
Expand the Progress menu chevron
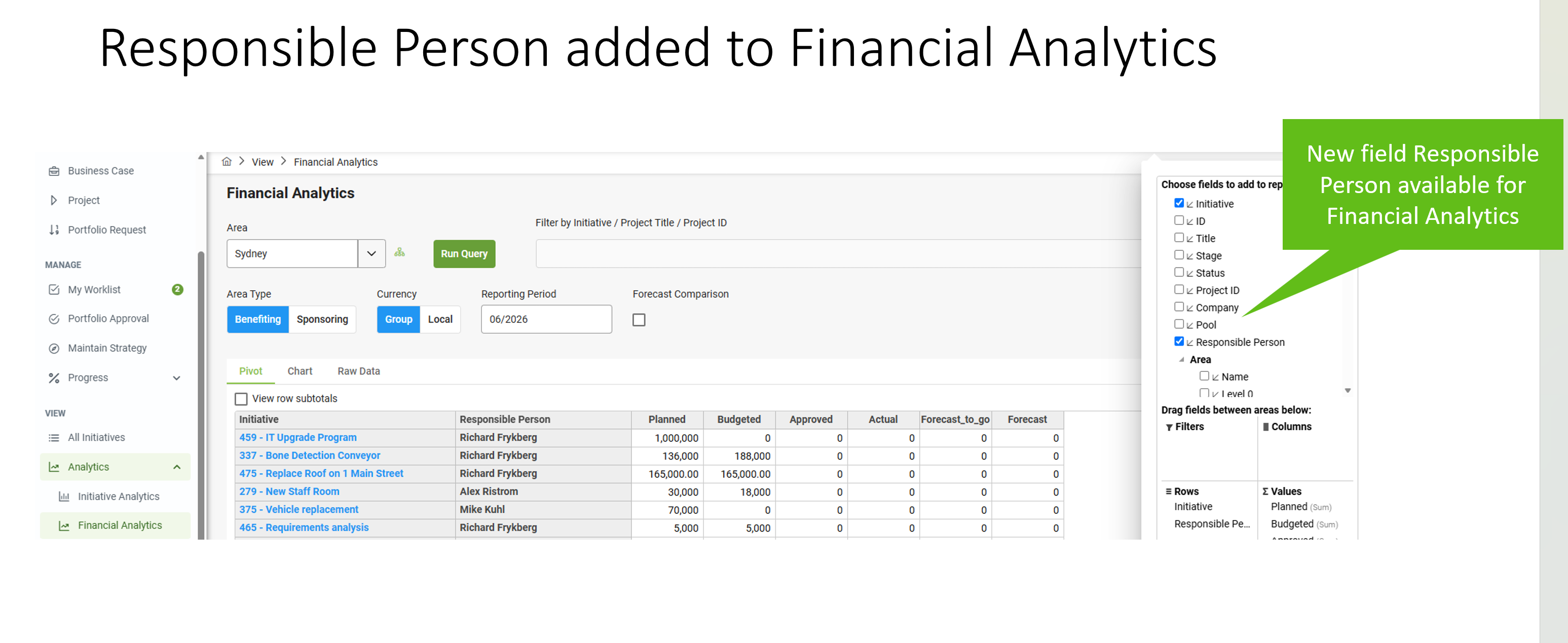pyautogui.click(x=176, y=378)
